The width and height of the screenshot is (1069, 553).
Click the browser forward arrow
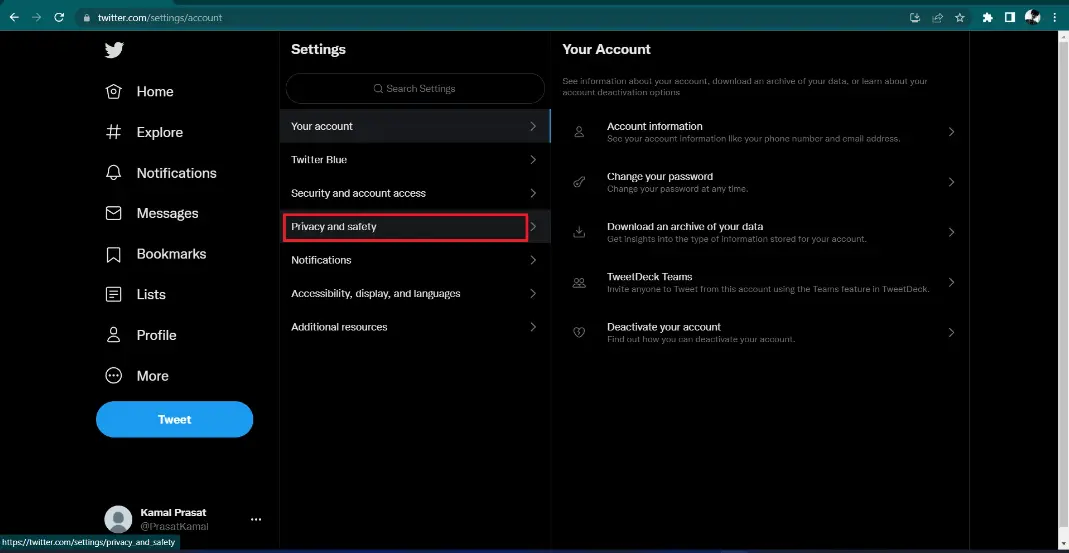36,18
